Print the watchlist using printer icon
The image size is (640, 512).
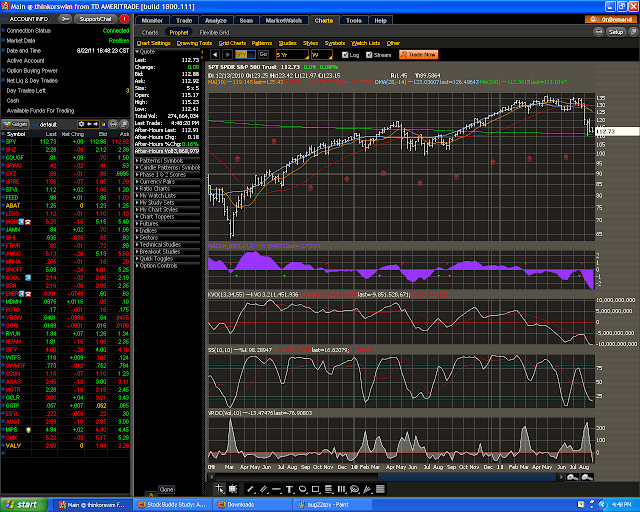click(x=113, y=124)
